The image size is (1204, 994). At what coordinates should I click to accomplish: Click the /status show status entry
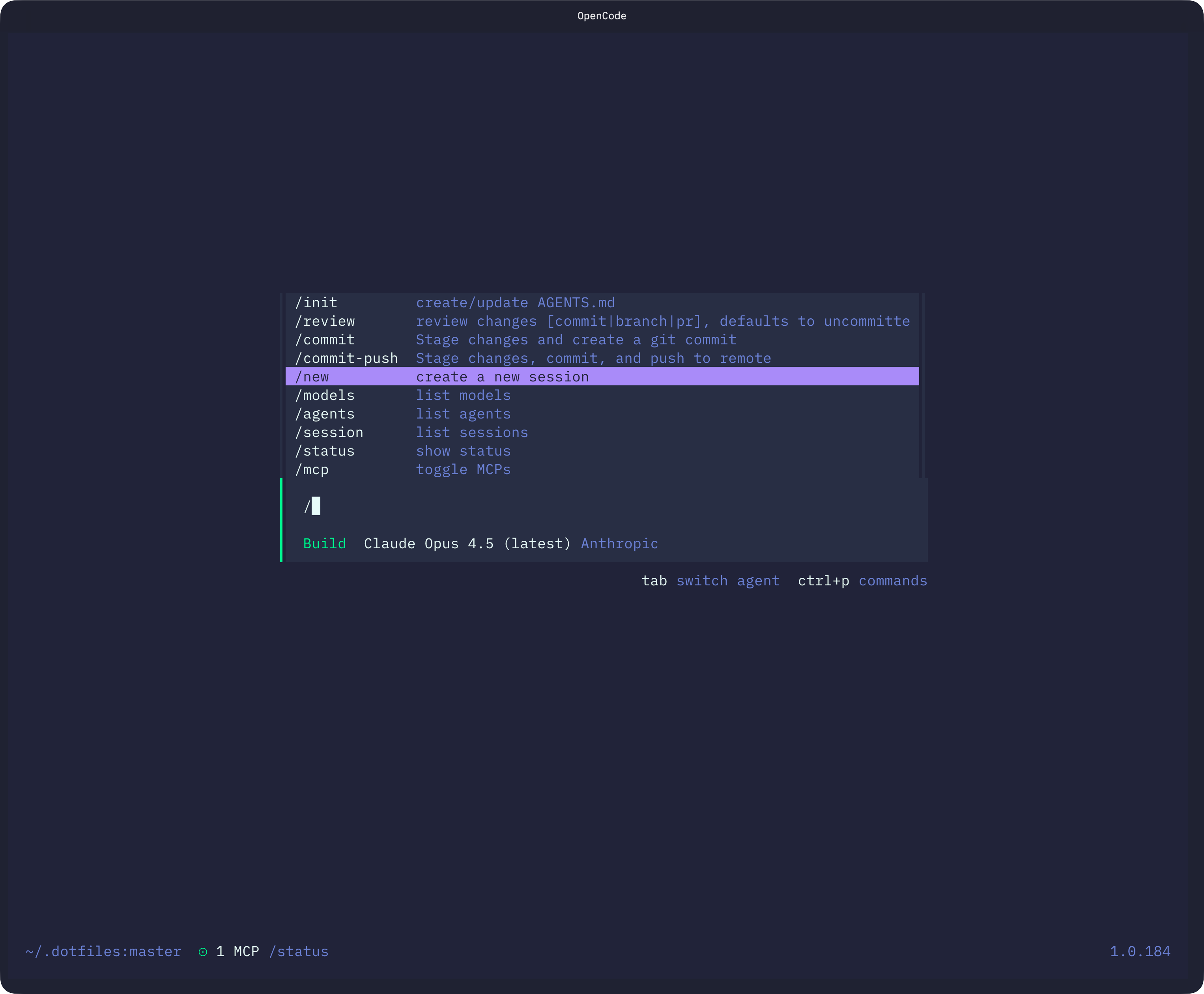click(325, 451)
